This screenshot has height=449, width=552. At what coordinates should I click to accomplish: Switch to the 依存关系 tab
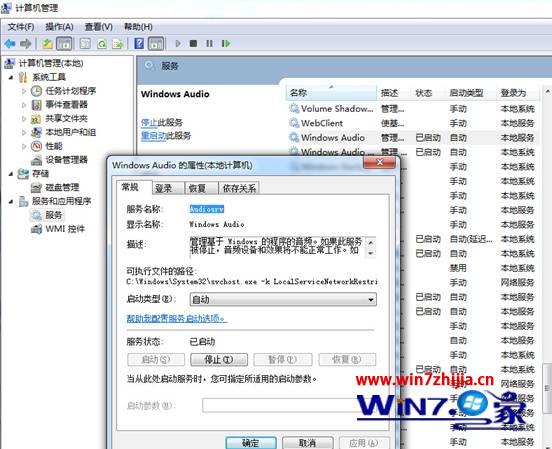tap(239, 188)
